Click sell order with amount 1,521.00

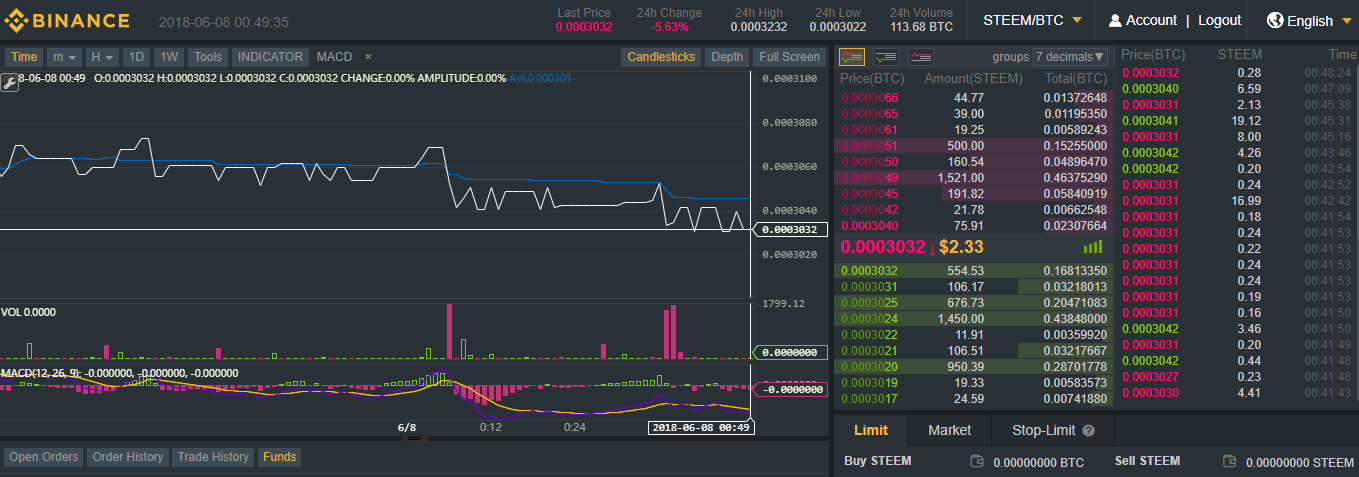pos(973,177)
